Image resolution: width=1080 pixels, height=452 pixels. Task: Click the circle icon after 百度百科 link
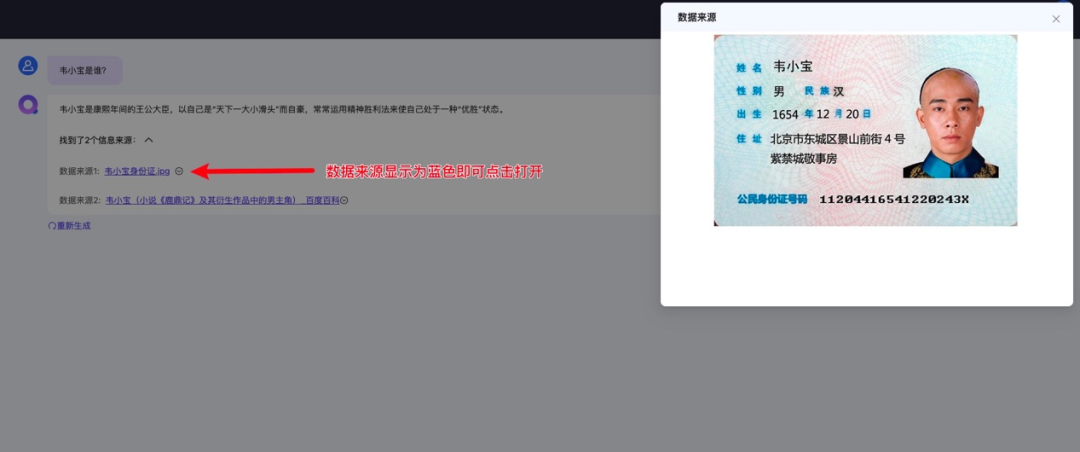[x=344, y=201]
